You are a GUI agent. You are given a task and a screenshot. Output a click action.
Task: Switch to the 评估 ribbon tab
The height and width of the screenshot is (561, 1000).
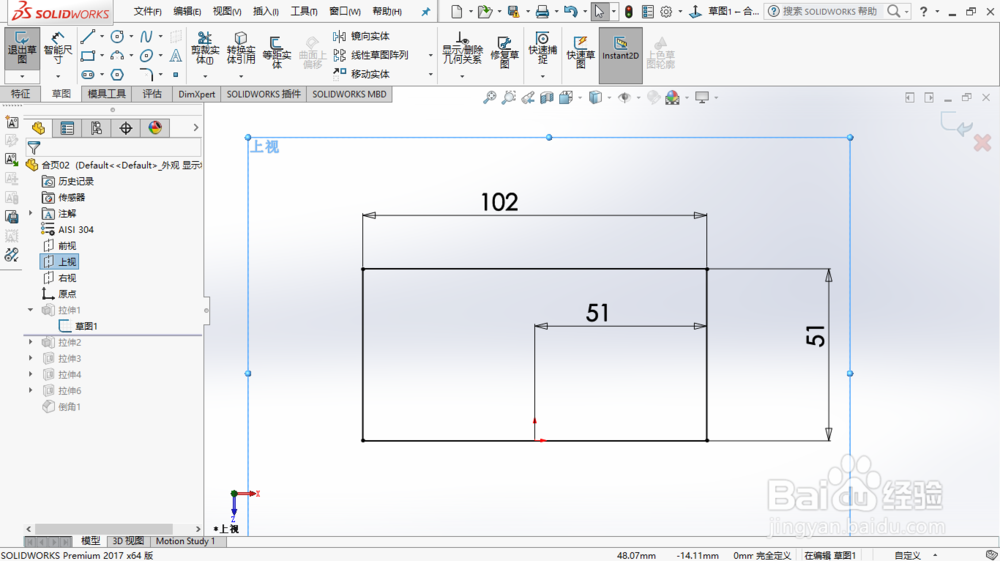(152, 94)
